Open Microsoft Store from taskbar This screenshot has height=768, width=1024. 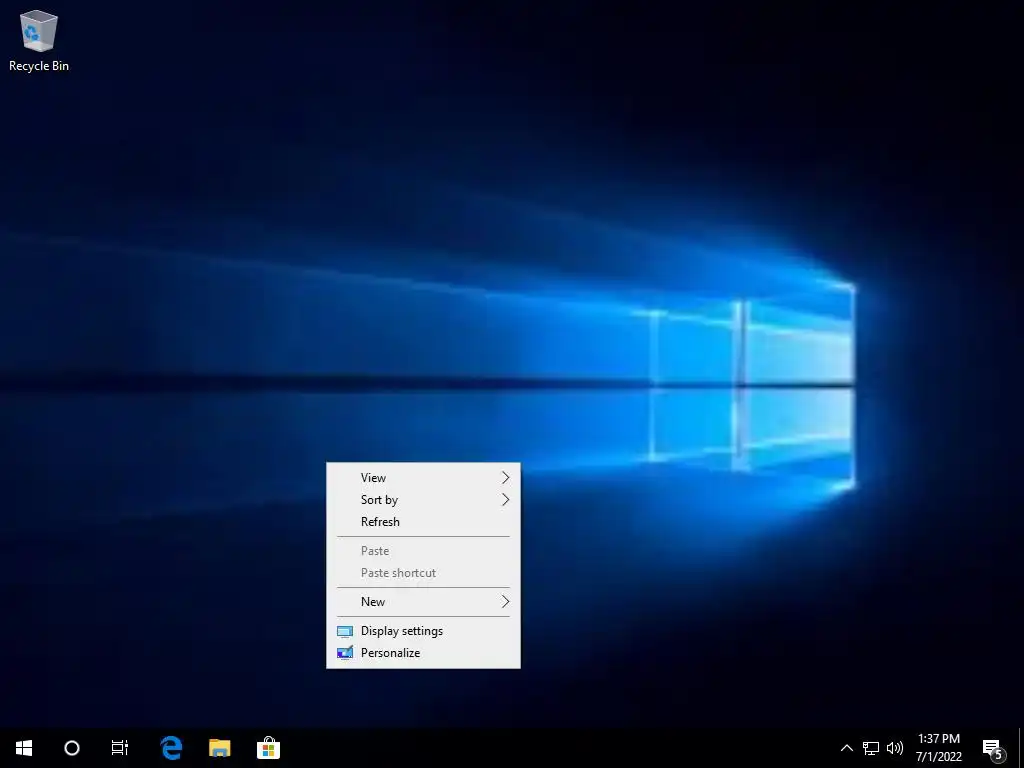268,748
